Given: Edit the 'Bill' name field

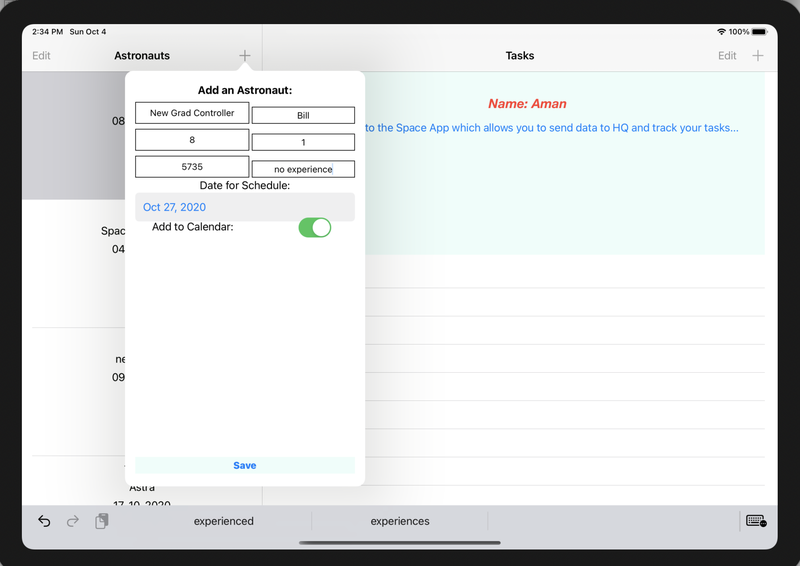Looking at the screenshot, I should (x=303, y=115).
